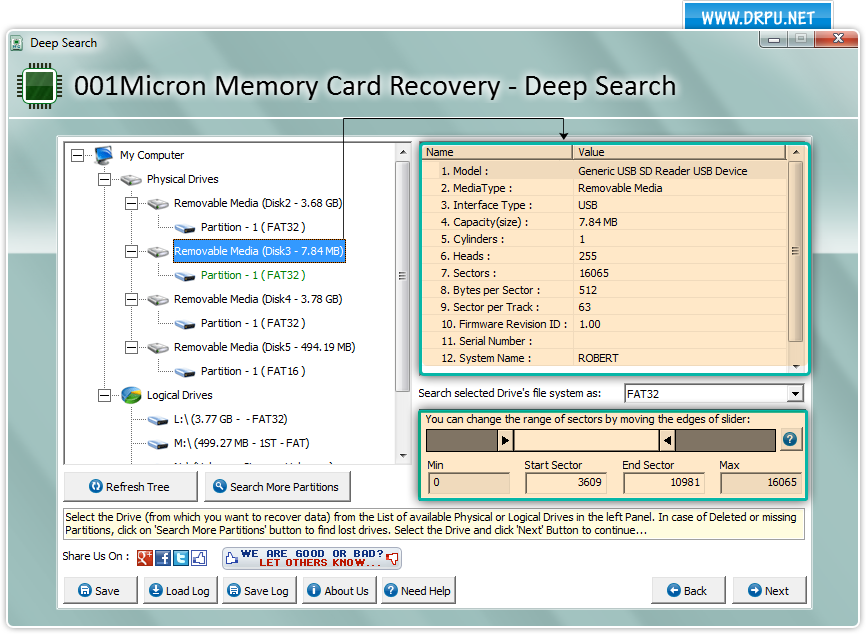The width and height of the screenshot is (866, 634).
Task: Click the Min sector field
Action: coord(469,483)
